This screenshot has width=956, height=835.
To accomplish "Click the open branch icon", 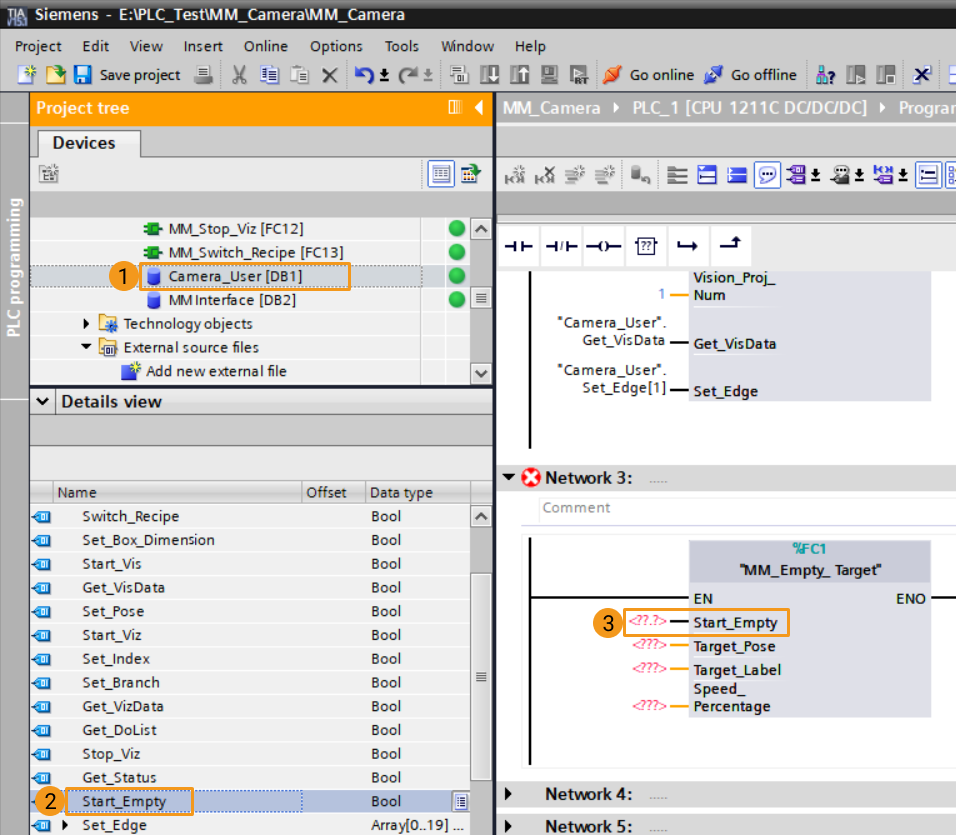I will [x=687, y=246].
